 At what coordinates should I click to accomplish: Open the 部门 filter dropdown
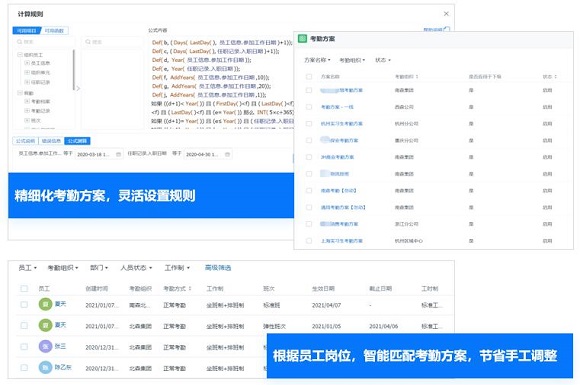tap(99, 268)
